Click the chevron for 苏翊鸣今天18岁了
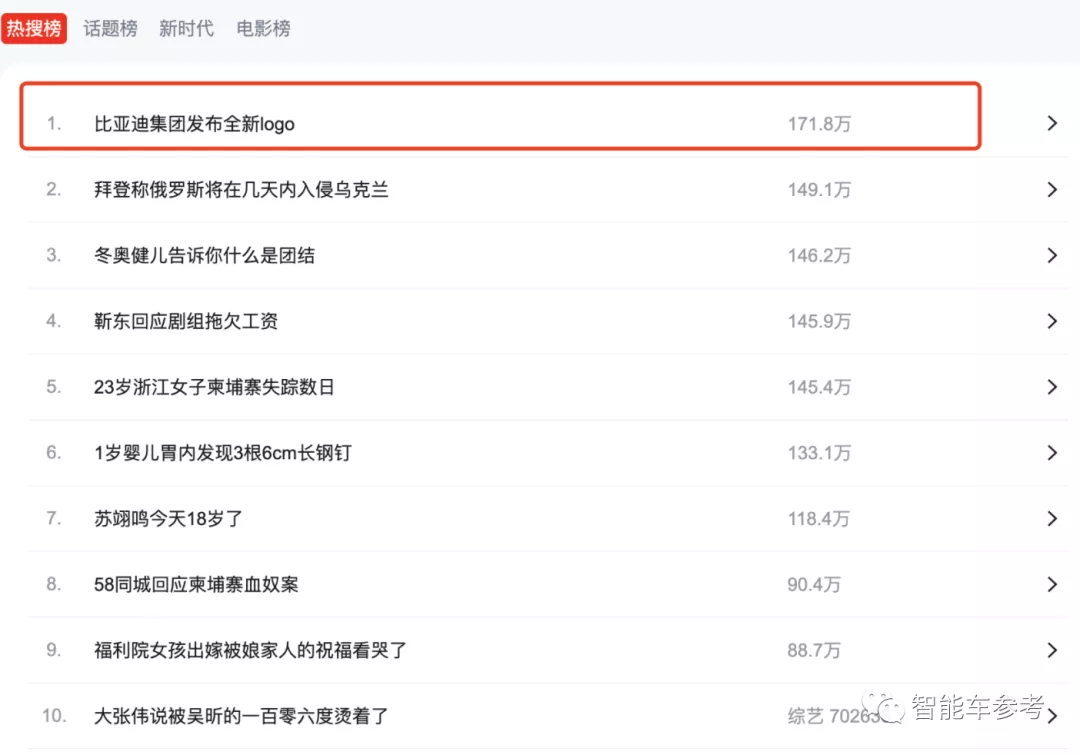This screenshot has height=755, width=1080. [x=1052, y=519]
